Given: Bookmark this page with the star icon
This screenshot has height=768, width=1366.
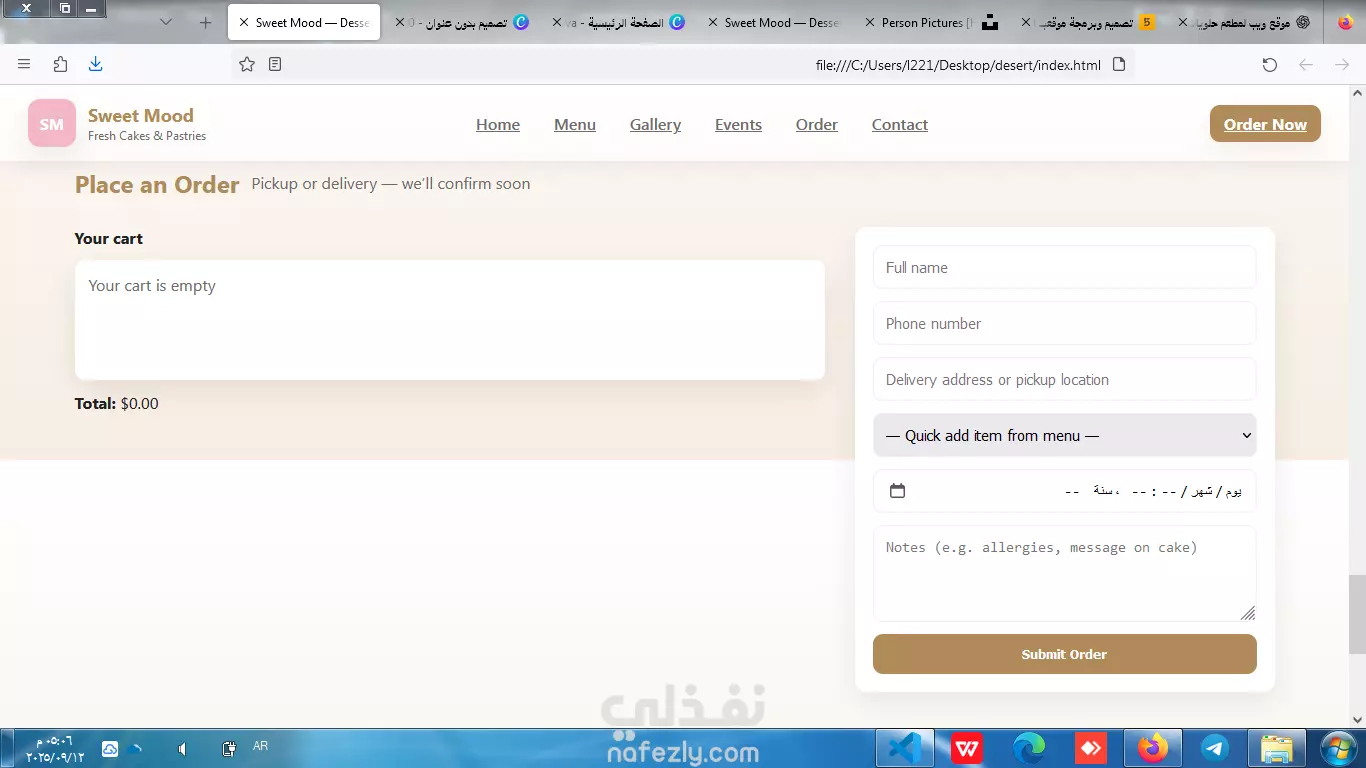Looking at the screenshot, I should point(247,65).
